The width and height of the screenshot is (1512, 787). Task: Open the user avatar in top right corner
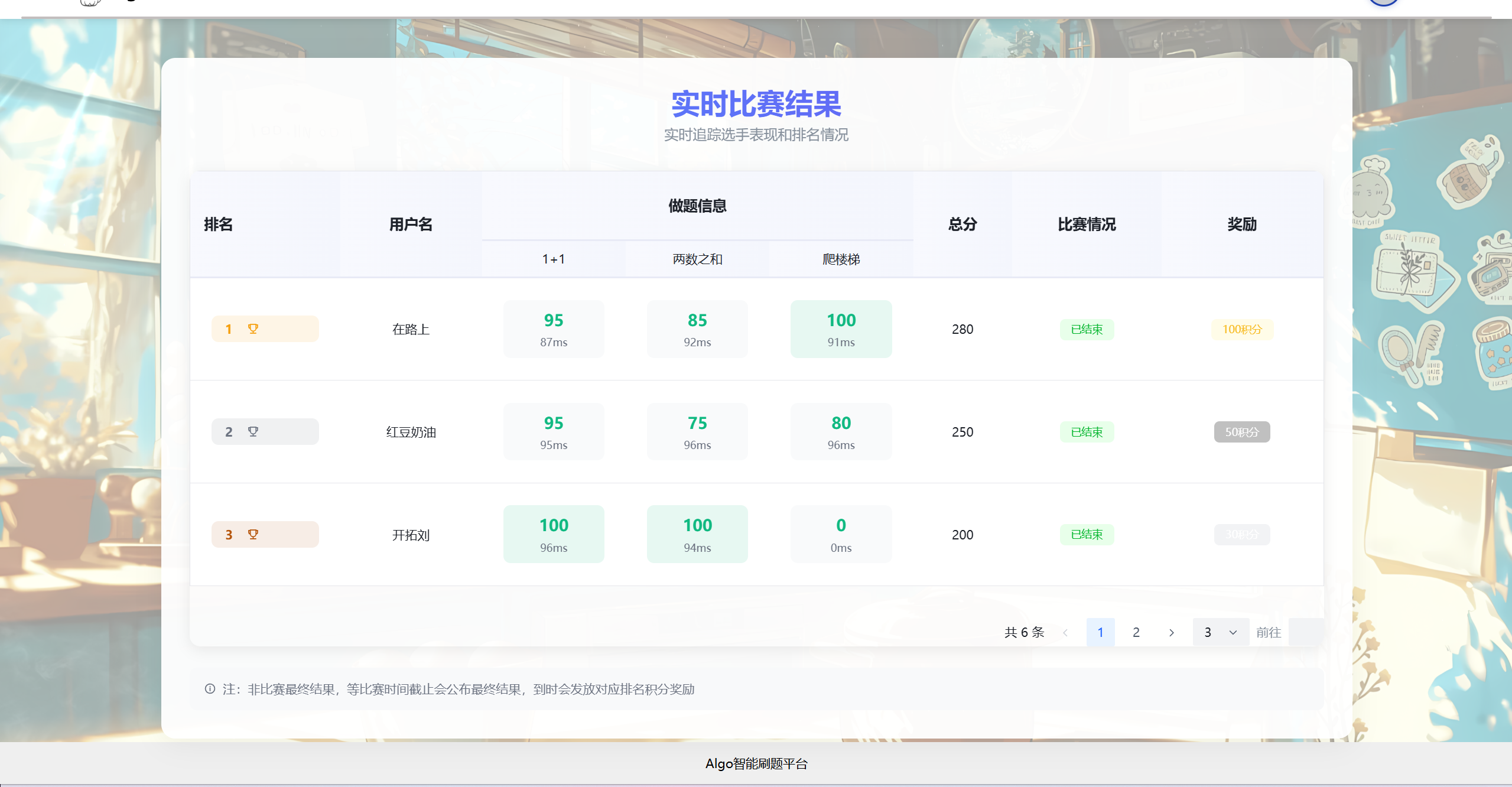coord(1383,2)
